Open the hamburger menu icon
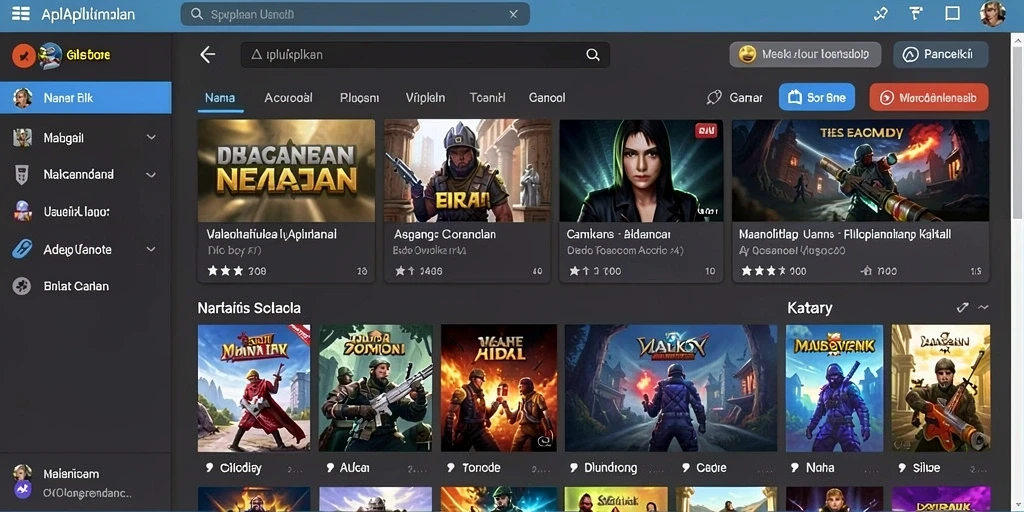 (21, 14)
